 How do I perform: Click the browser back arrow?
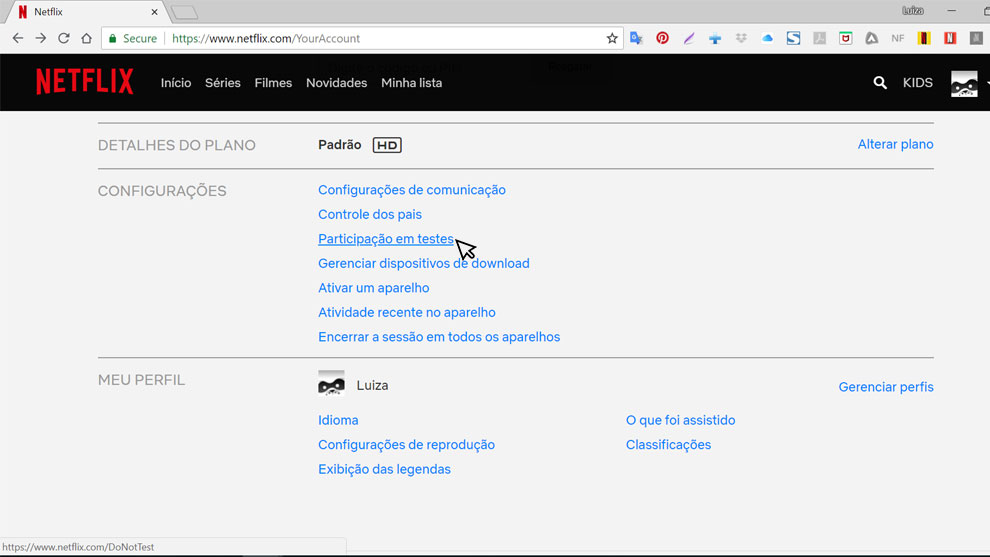pyautogui.click(x=18, y=39)
